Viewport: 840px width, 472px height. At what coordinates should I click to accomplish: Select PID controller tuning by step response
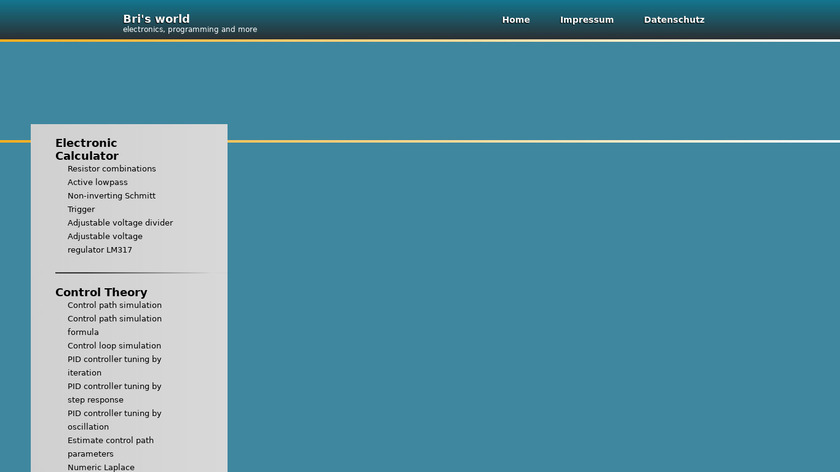pos(114,392)
